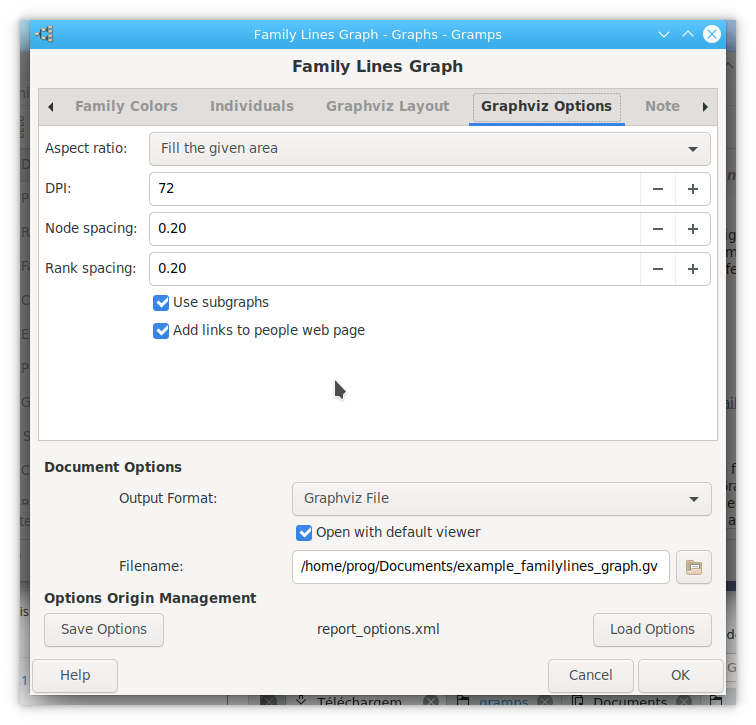The height and width of the screenshot is (725, 756).
Task: Open the Output Format dropdown
Action: [501, 499]
